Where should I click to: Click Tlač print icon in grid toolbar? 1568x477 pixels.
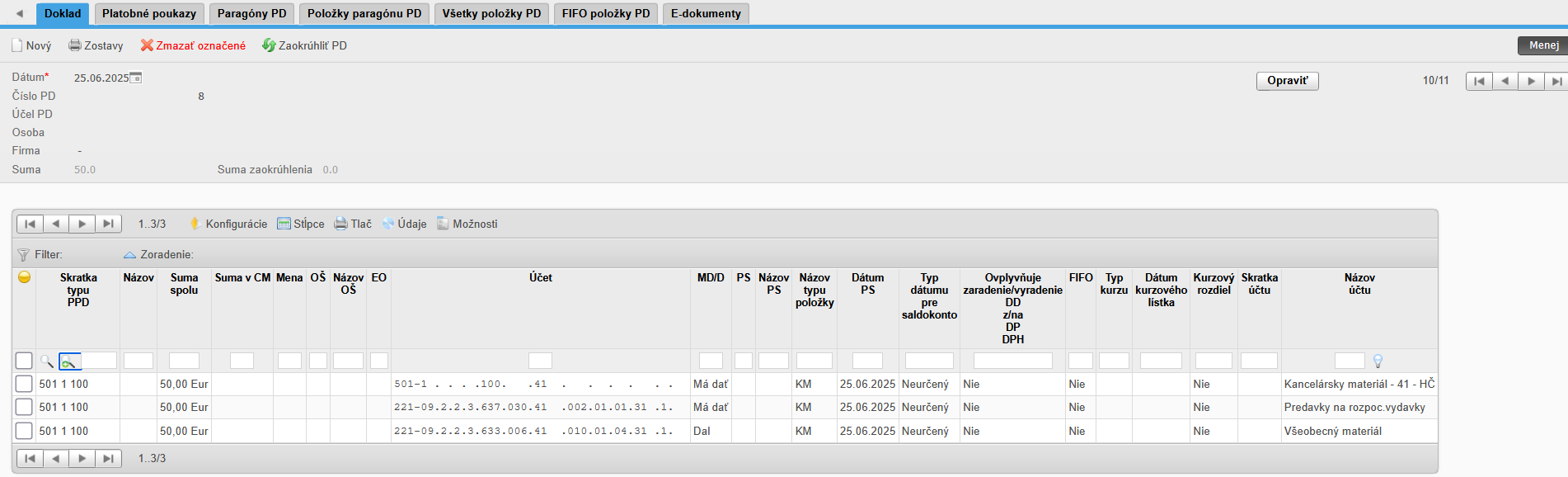click(340, 224)
